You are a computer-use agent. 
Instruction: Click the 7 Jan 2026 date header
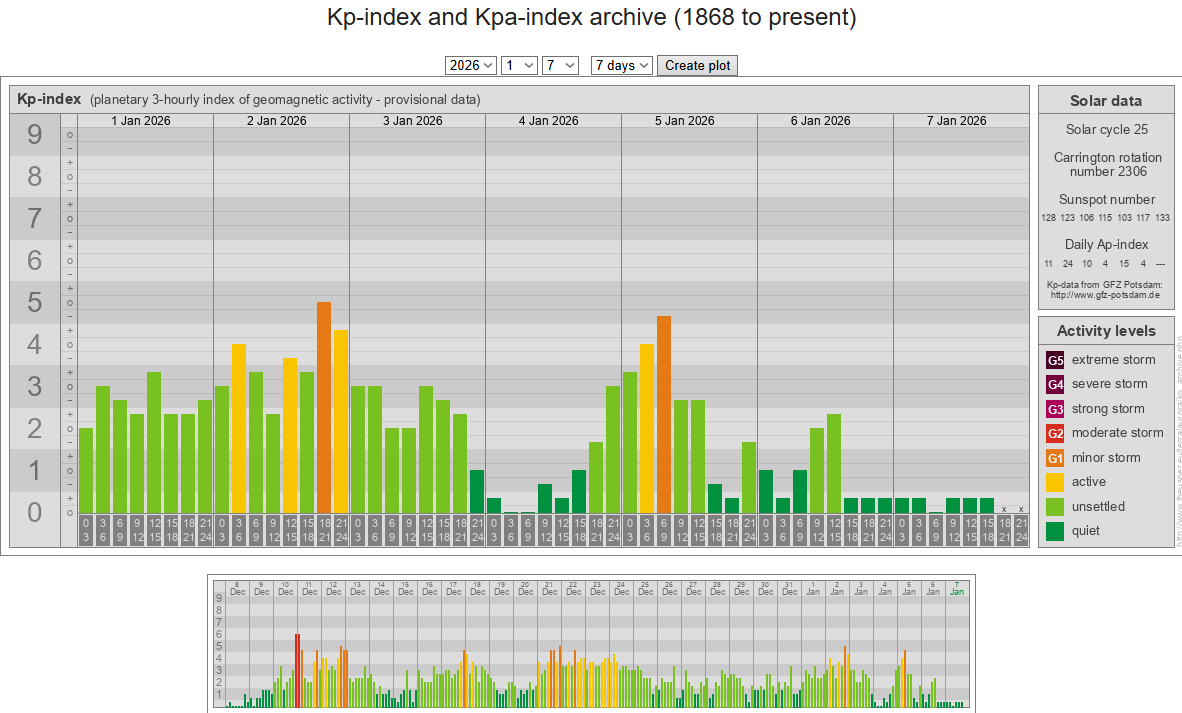coord(957,121)
